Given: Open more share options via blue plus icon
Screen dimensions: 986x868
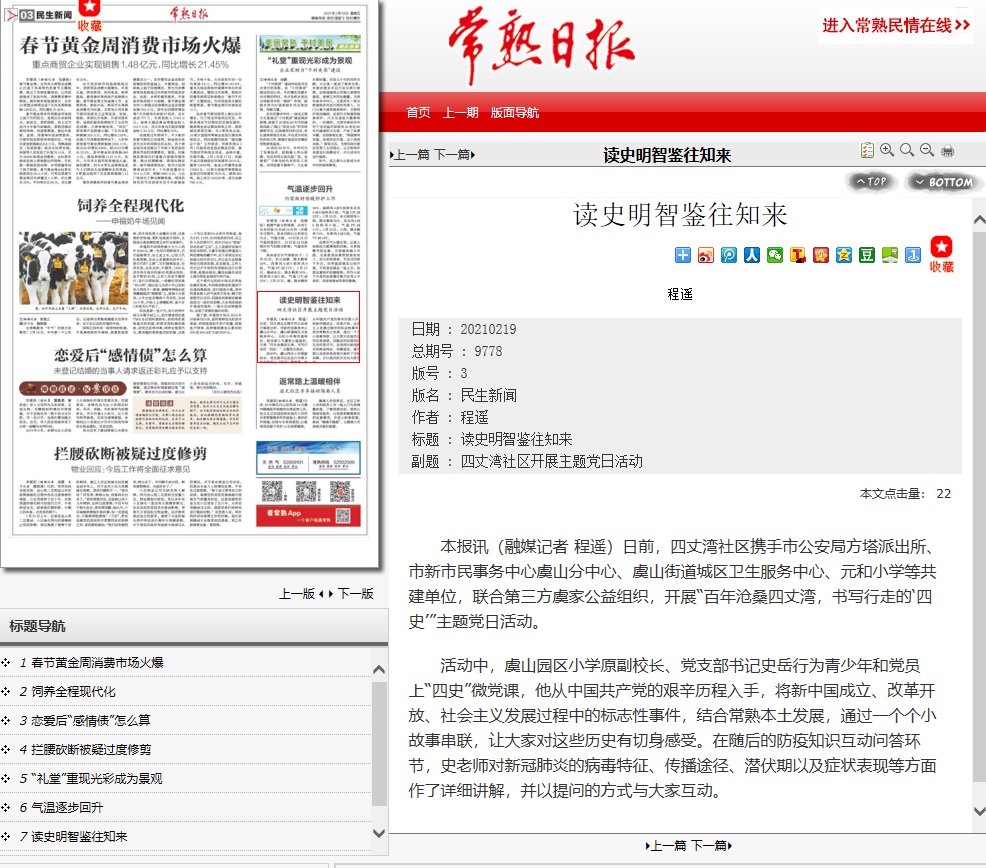Looking at the screenshot, I should tap(683, 255).
